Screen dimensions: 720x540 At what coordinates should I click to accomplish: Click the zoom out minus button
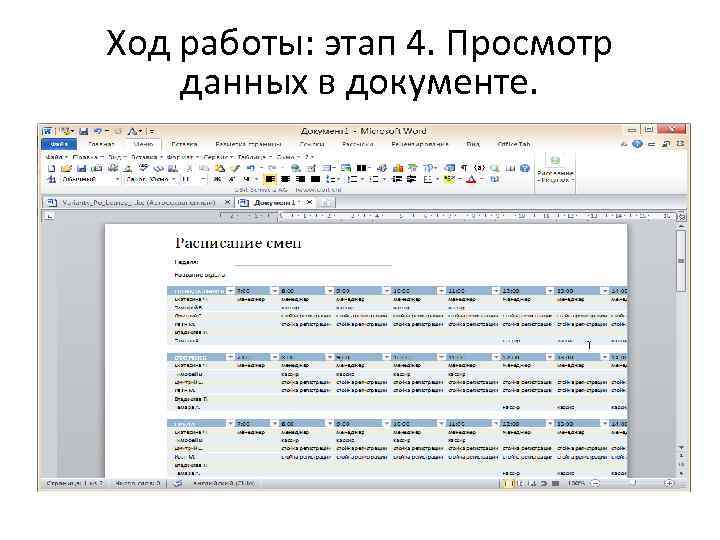[x=595, y=484]
